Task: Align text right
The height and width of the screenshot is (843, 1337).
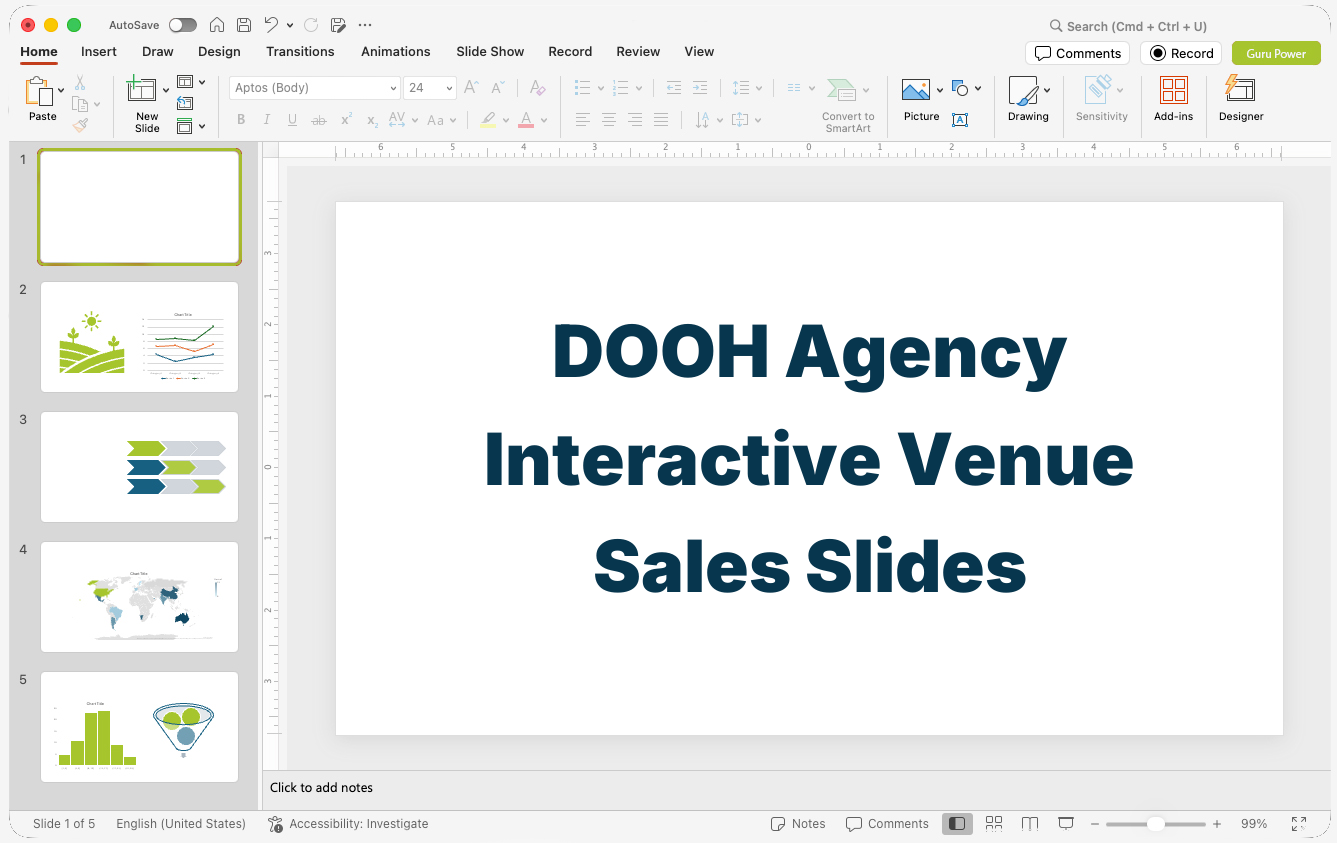Action: click(x=635, y=120)
